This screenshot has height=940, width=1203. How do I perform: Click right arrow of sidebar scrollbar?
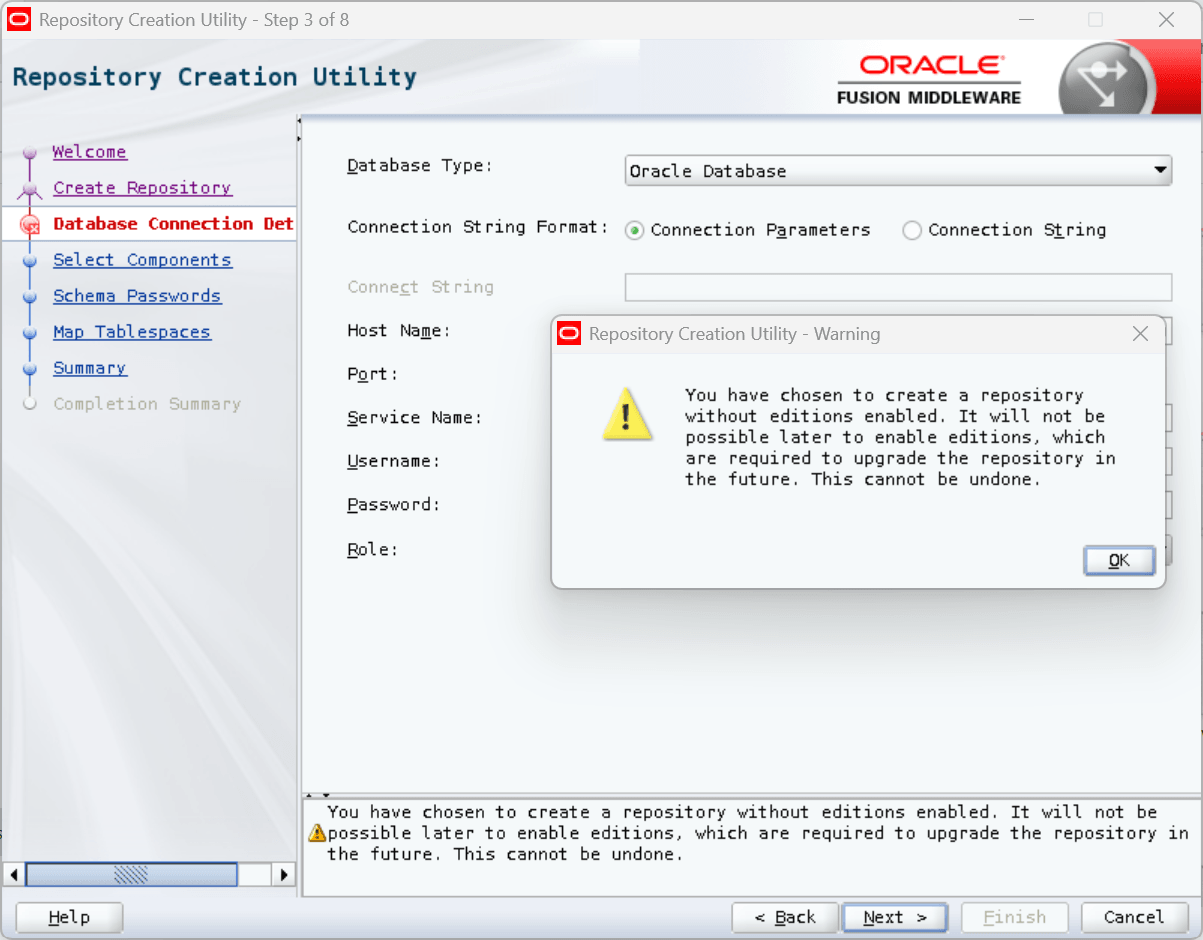(x=284, y=875)
